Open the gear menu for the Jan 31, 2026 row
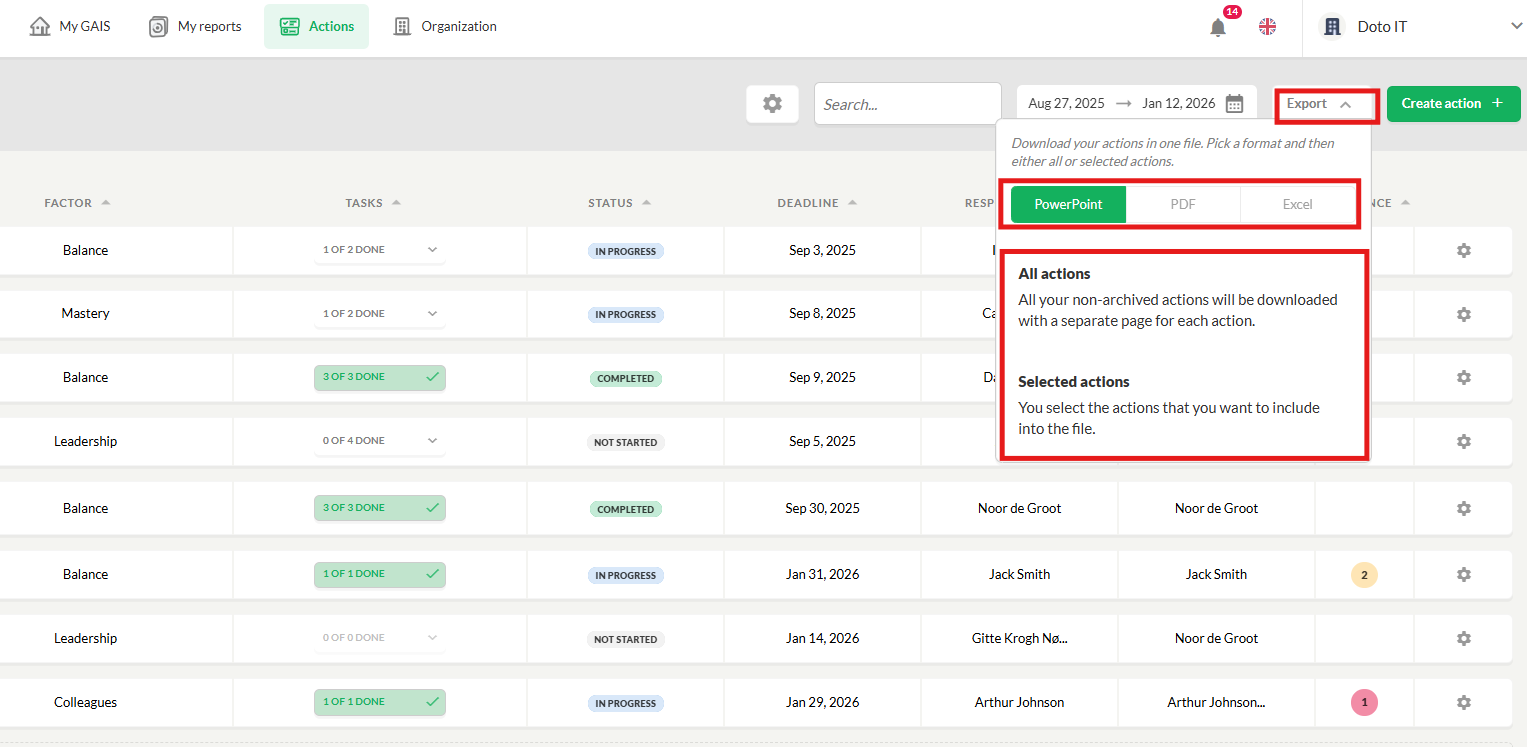Screen dimensions: 1527x747 (1464, 574)
